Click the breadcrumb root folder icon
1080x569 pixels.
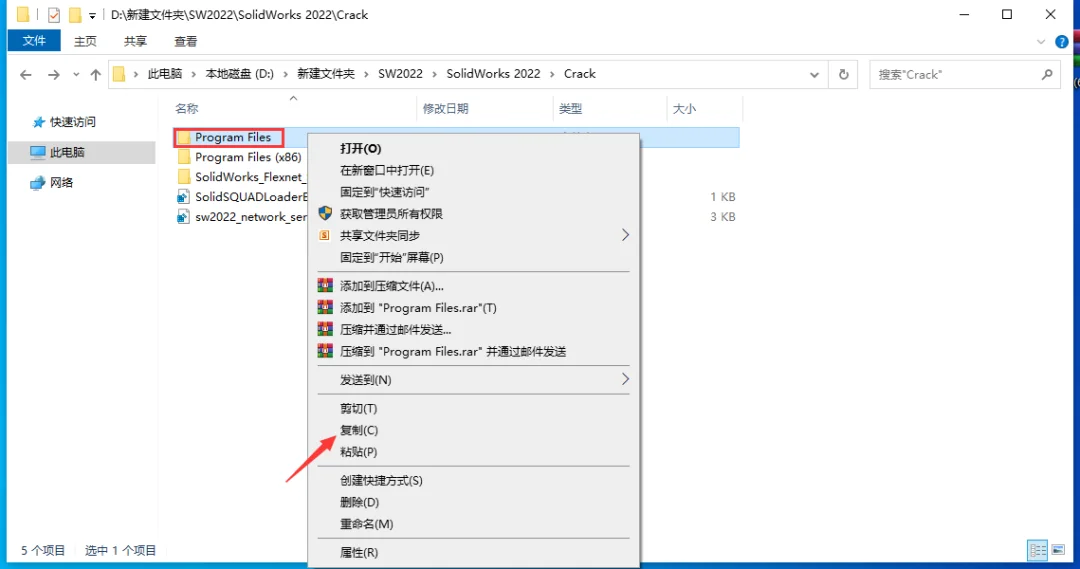tap(119, 74)
